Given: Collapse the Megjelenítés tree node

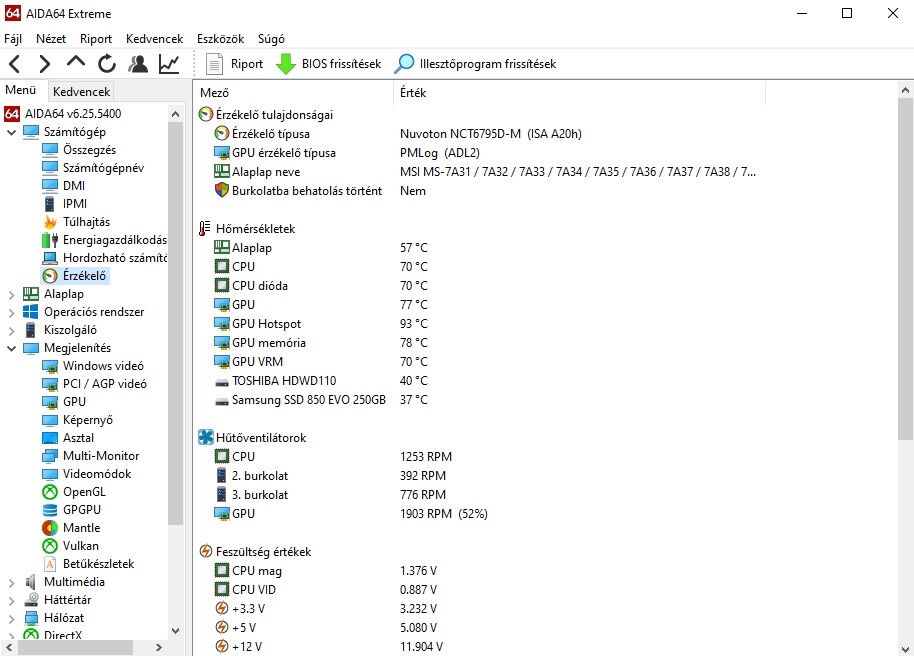Looking at the screenshot, I should (x=11, y=349).
